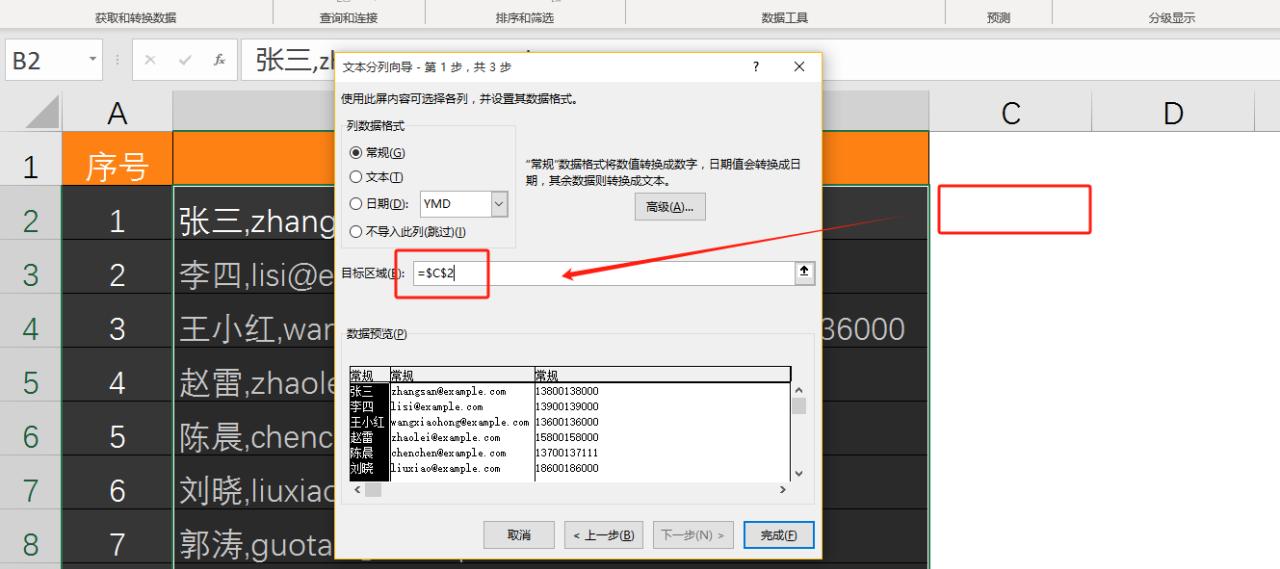This screenshot has height=569, width=1280.
Task: Select column A header
Action: [x=117, y=113]
